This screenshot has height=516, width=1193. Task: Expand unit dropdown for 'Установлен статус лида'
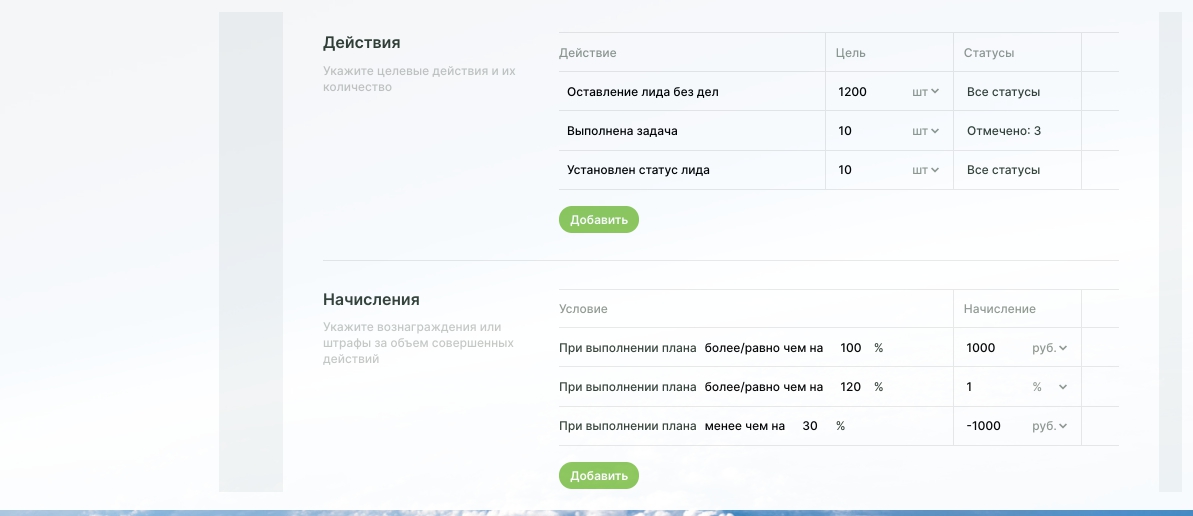pos(925,170)
